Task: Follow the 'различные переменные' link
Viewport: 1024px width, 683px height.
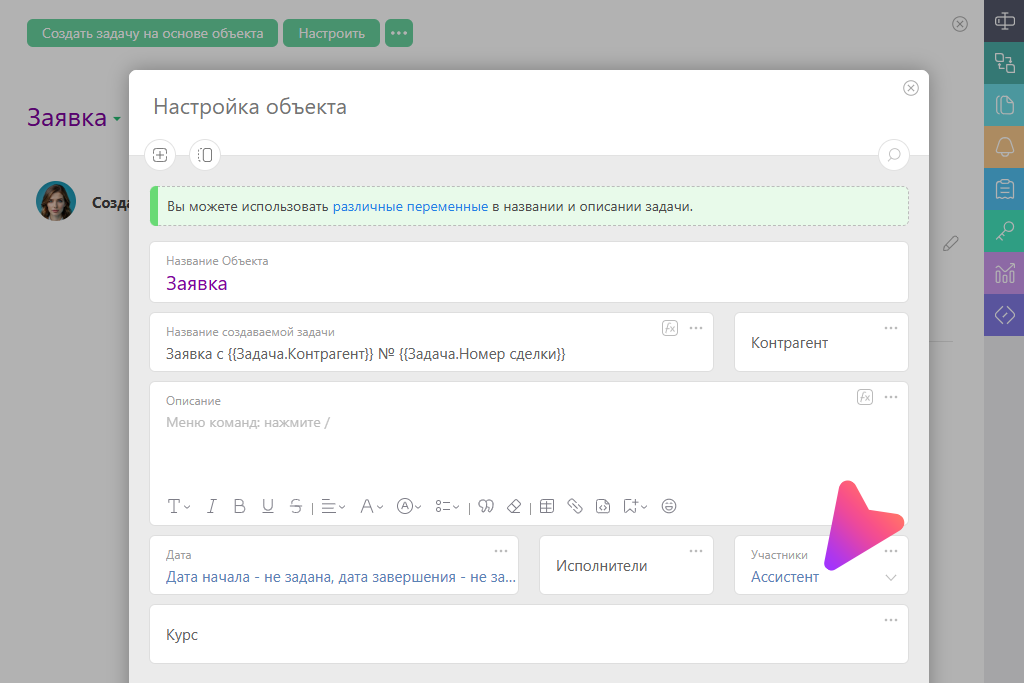Action: point(410,206)
